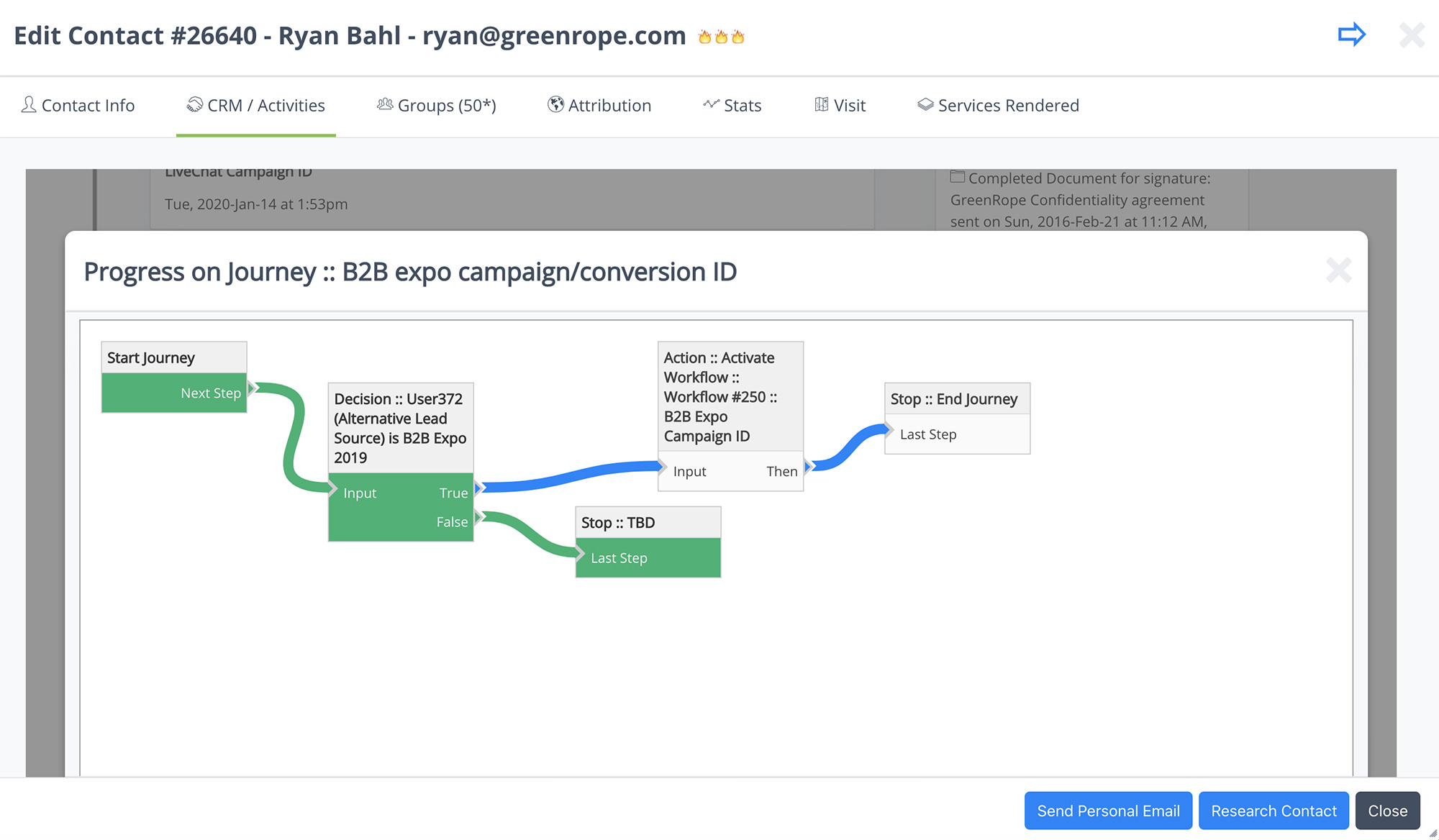Image resolution: width=1439 pixels, height=840 pixels.
Task: Click the Visit tab icon
Action: (822, 104)
